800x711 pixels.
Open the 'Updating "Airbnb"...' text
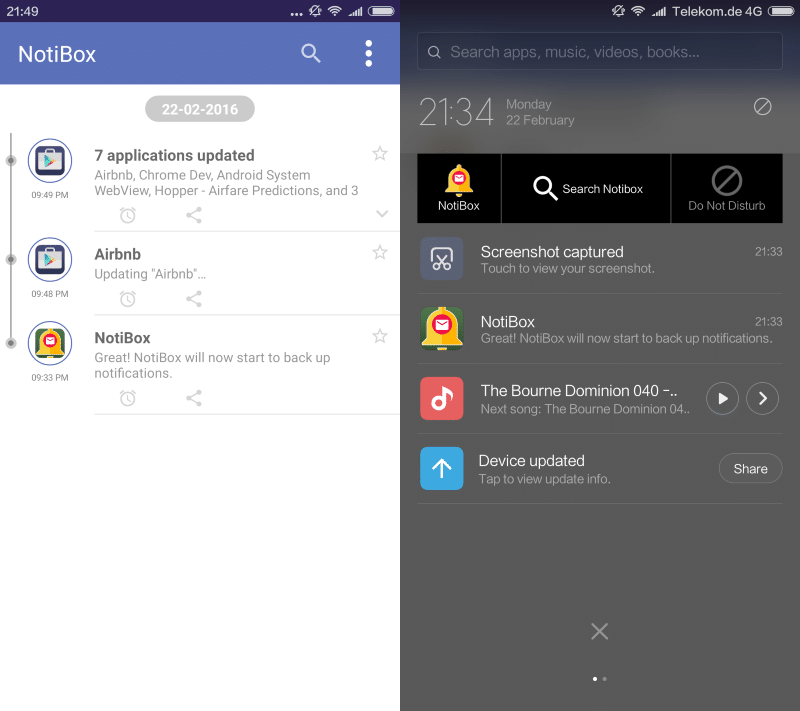[150, 274]
